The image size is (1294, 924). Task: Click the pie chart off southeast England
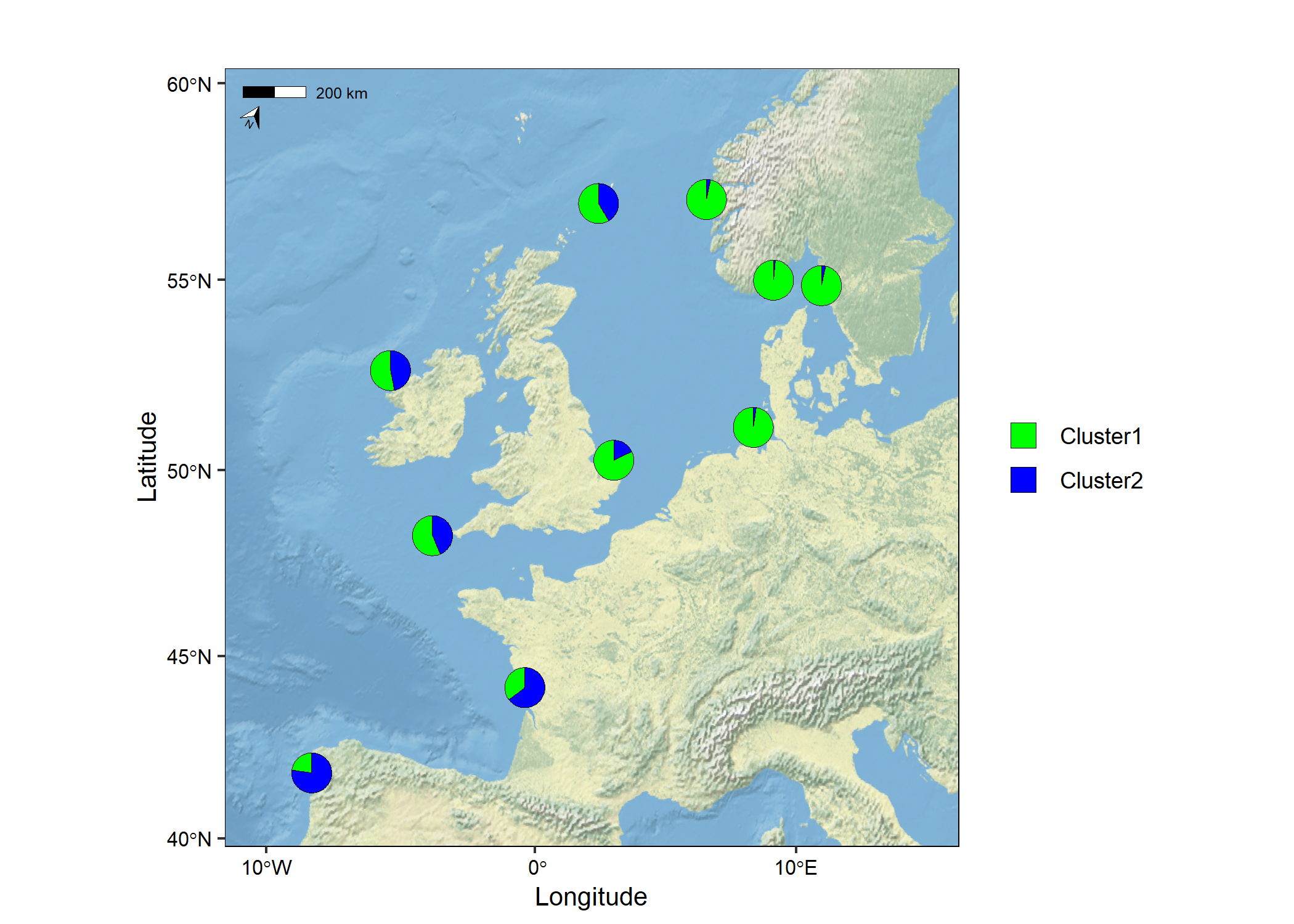pyautogui.click(x=614, y=460)
